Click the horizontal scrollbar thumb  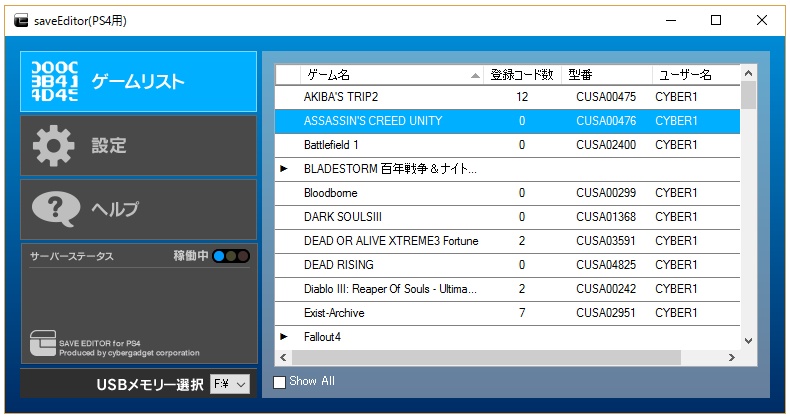click(486, 358)
